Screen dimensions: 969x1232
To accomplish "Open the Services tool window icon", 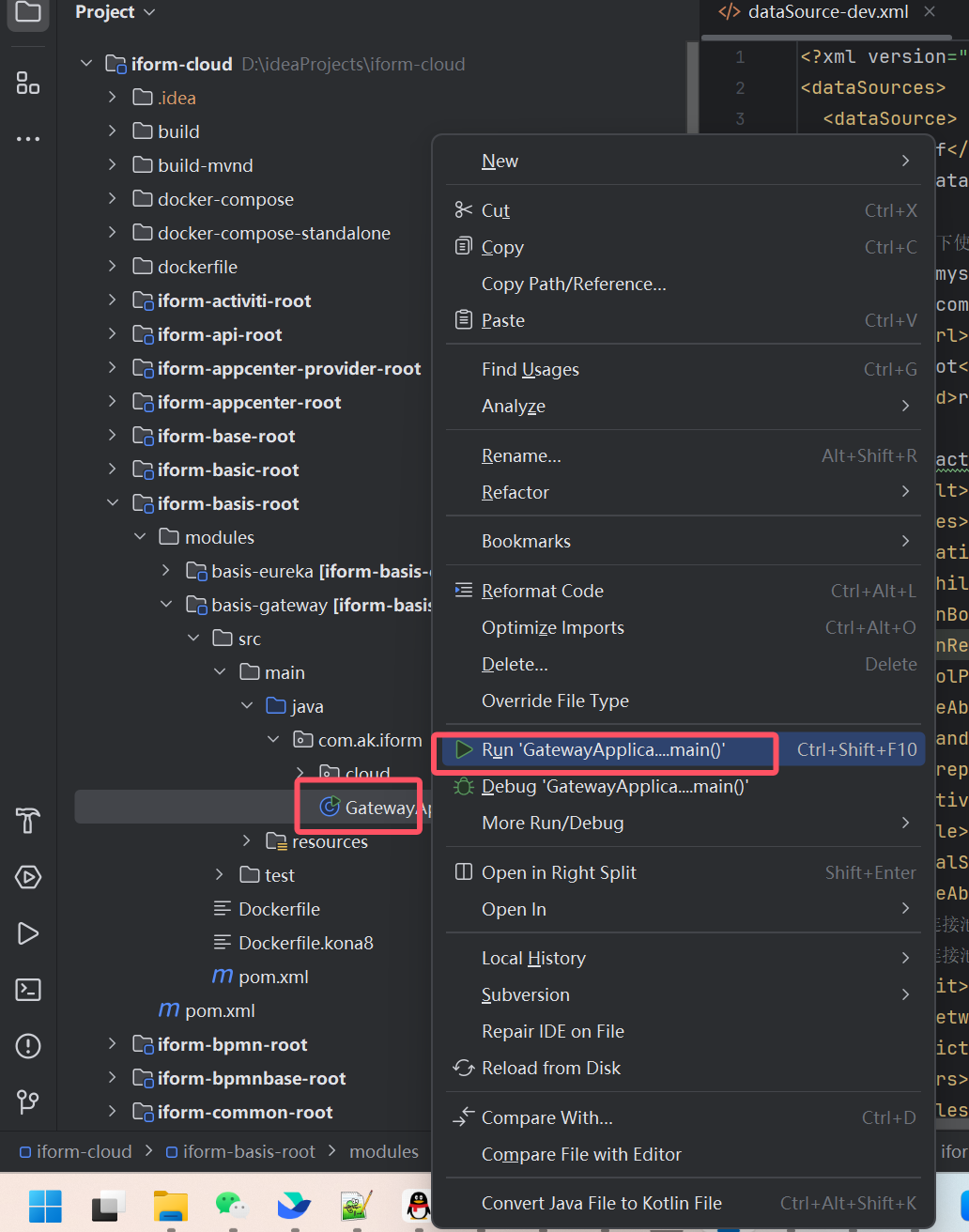I will [x=28, y=877].
